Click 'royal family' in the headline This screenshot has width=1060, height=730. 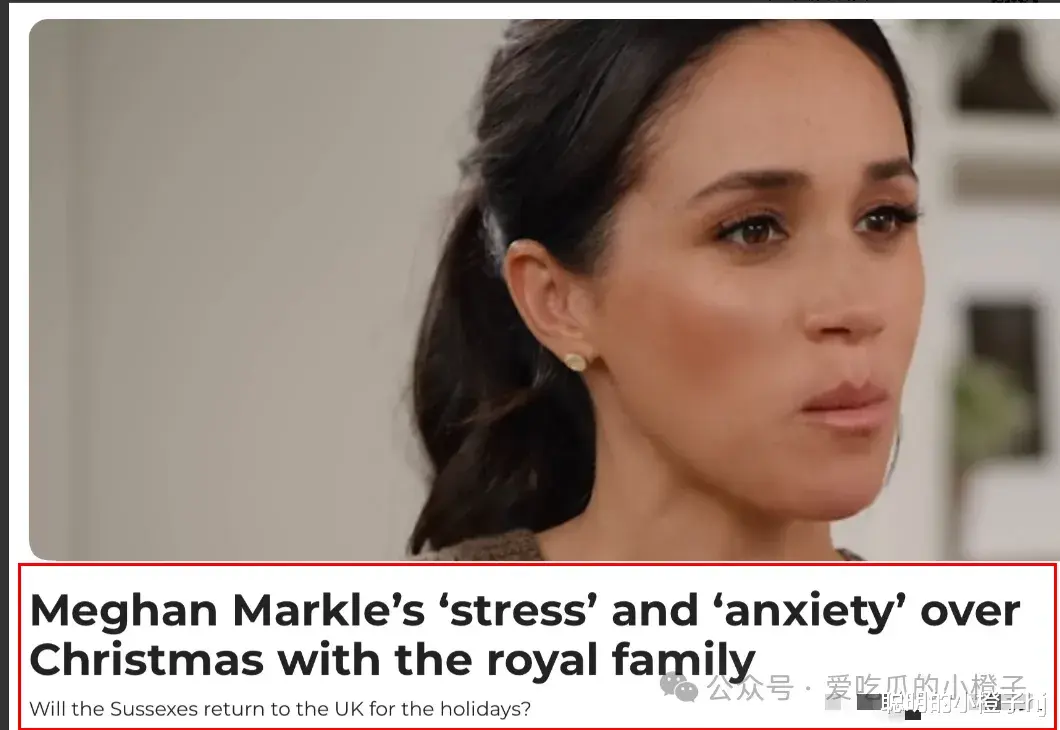pos(620,661)
